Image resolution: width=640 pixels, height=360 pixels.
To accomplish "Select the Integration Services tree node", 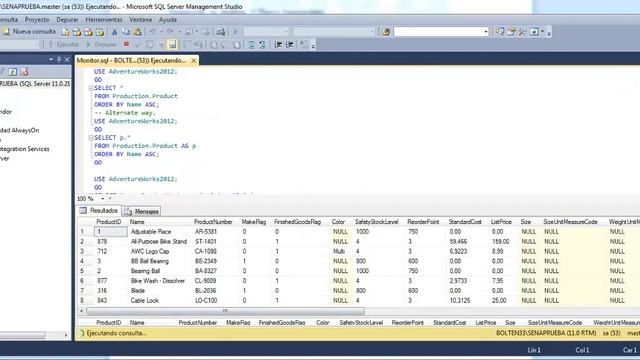I will coord(24,149).
